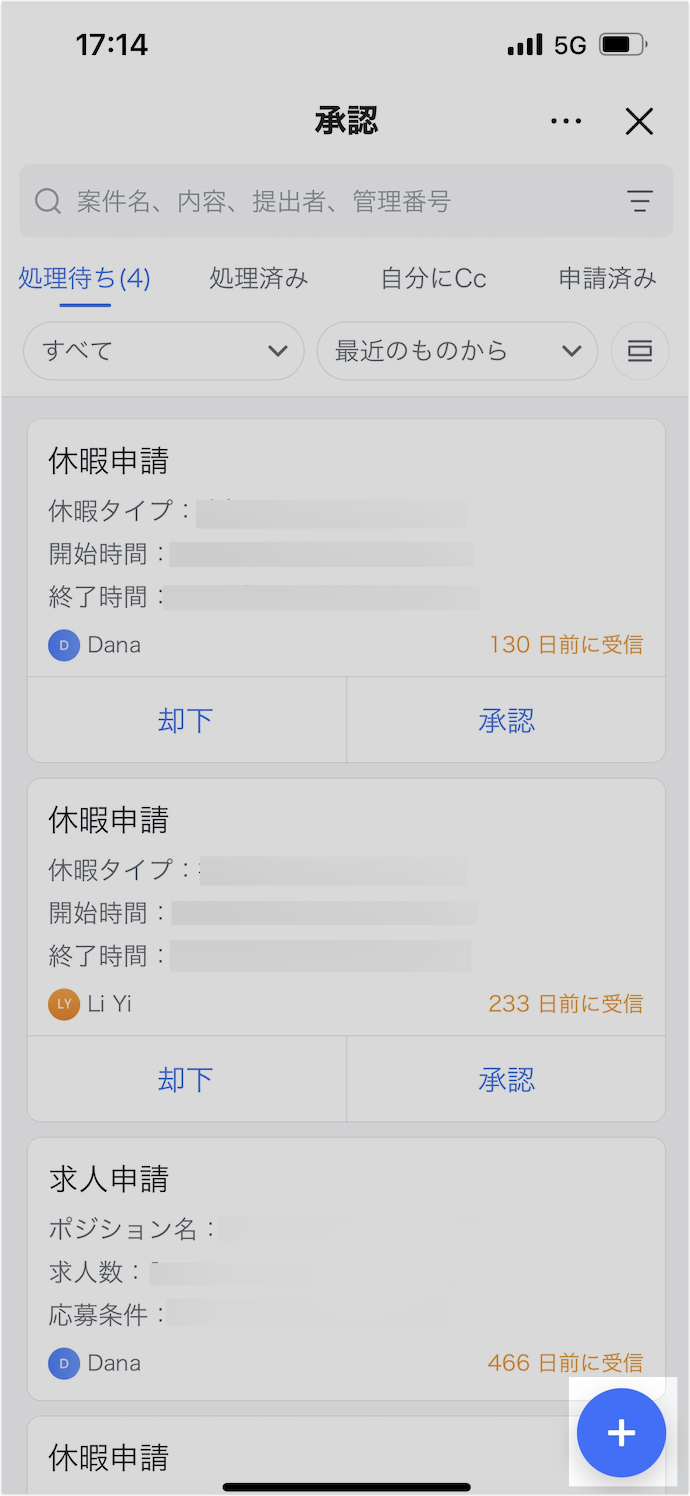Reject Dana's leave request with 却下
This screenshot has width=690, height=1496.
(186, 720)
